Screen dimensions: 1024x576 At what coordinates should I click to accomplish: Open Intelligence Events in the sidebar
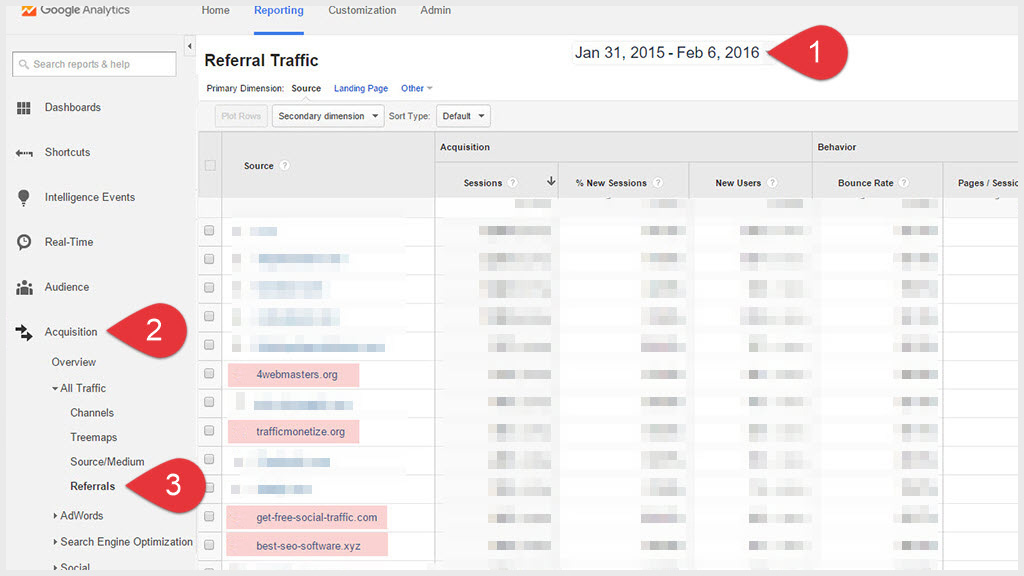[x=89, y=198]
